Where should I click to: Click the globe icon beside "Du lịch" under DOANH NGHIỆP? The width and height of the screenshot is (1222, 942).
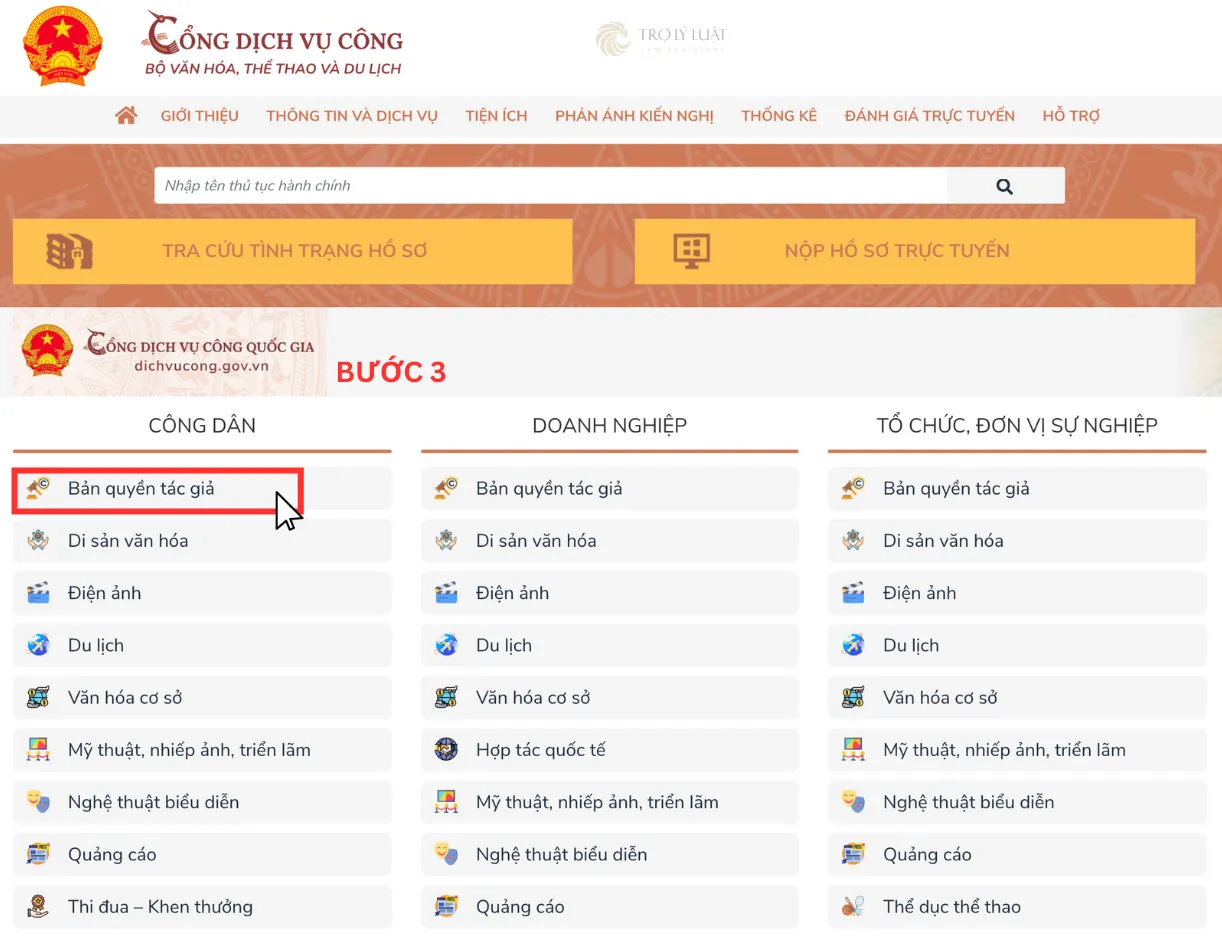tap(445, 645)
